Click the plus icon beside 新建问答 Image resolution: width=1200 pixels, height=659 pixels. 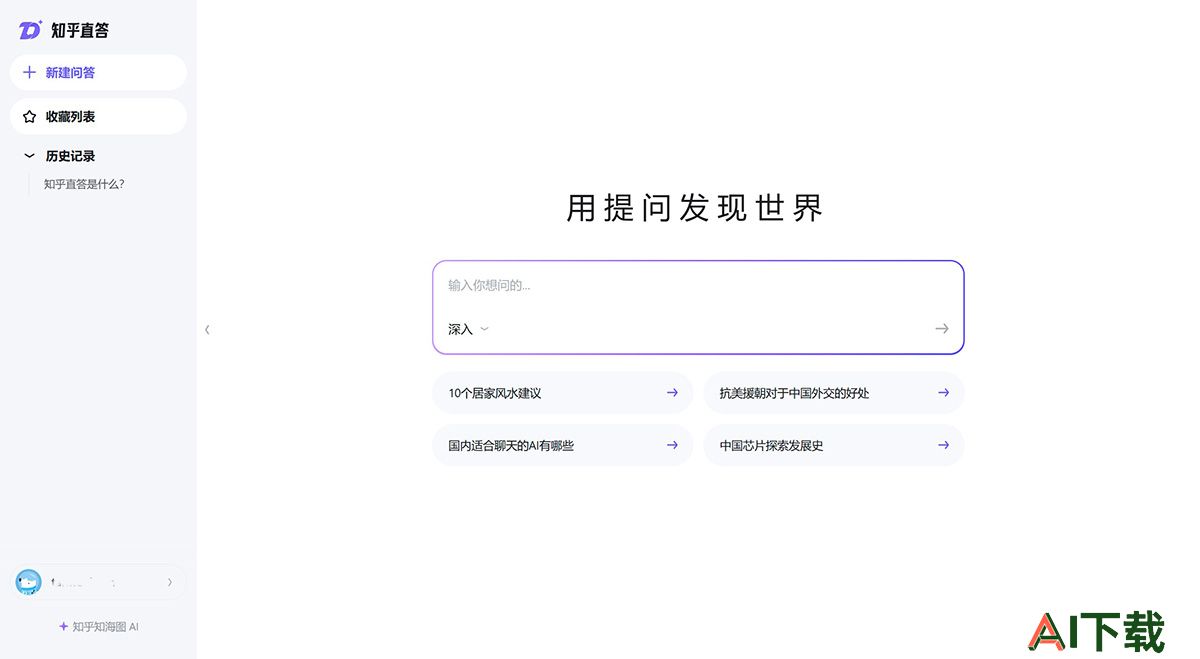pos(29,72)
